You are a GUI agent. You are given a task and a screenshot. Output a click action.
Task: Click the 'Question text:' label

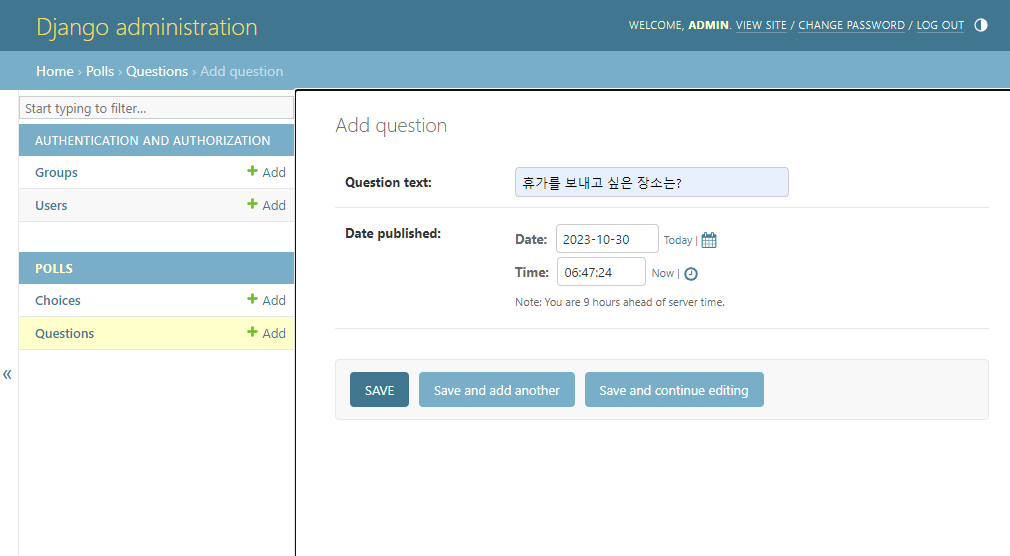tap(388, 182)
